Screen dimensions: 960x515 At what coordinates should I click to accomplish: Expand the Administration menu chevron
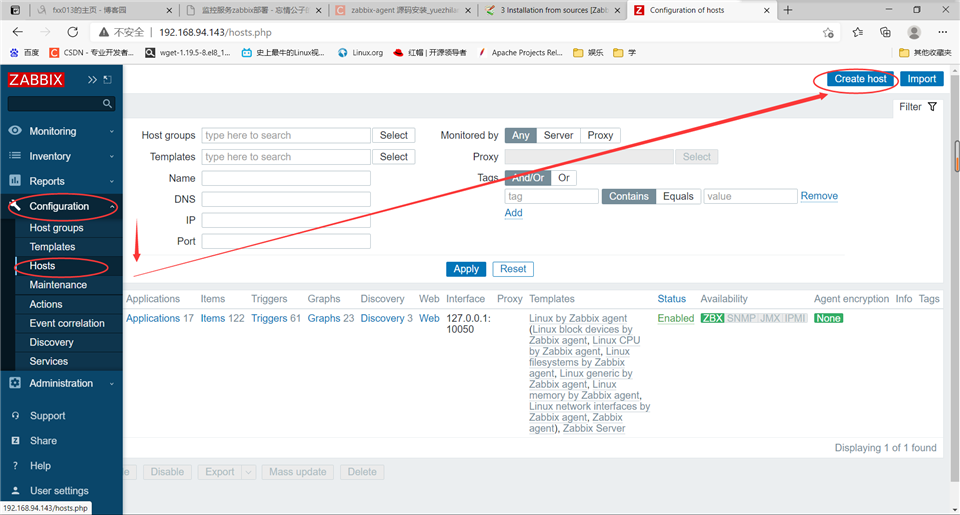[111, 384]
